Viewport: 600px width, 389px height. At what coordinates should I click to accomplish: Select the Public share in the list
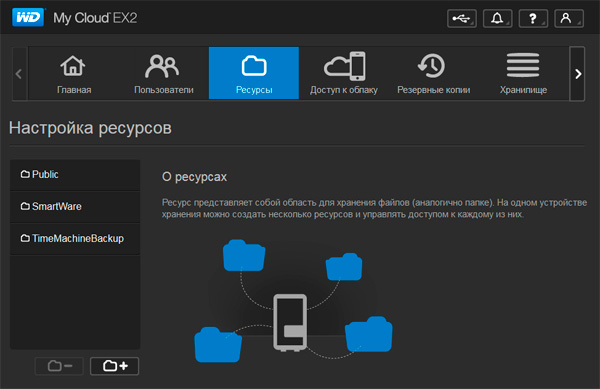click(x=75, y=175)
